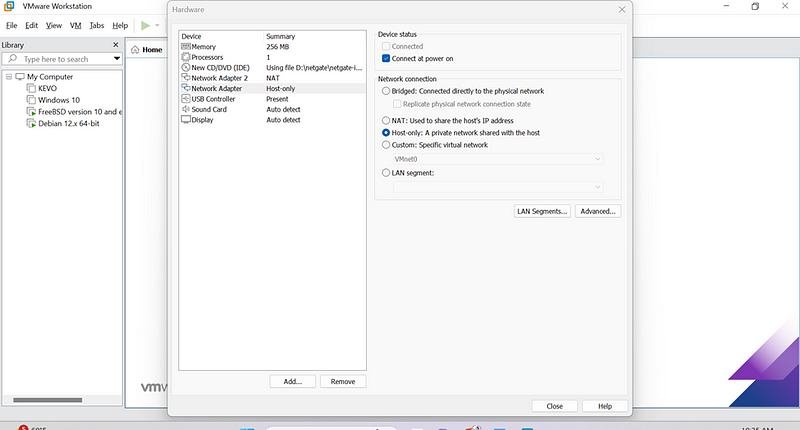The width and height of the screenshot is (800, 430).
Task: Click the My Computer monitor icon
Action: tap(20, 77)
